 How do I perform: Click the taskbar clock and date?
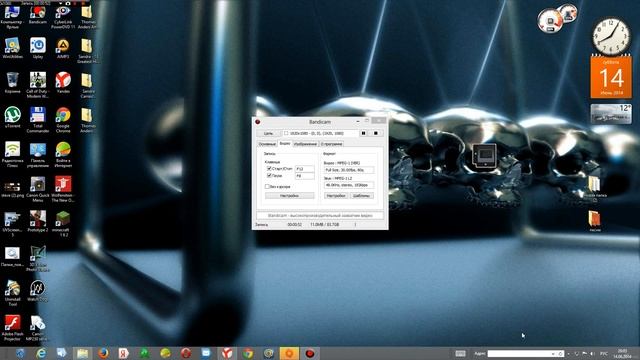pos(622,353)
